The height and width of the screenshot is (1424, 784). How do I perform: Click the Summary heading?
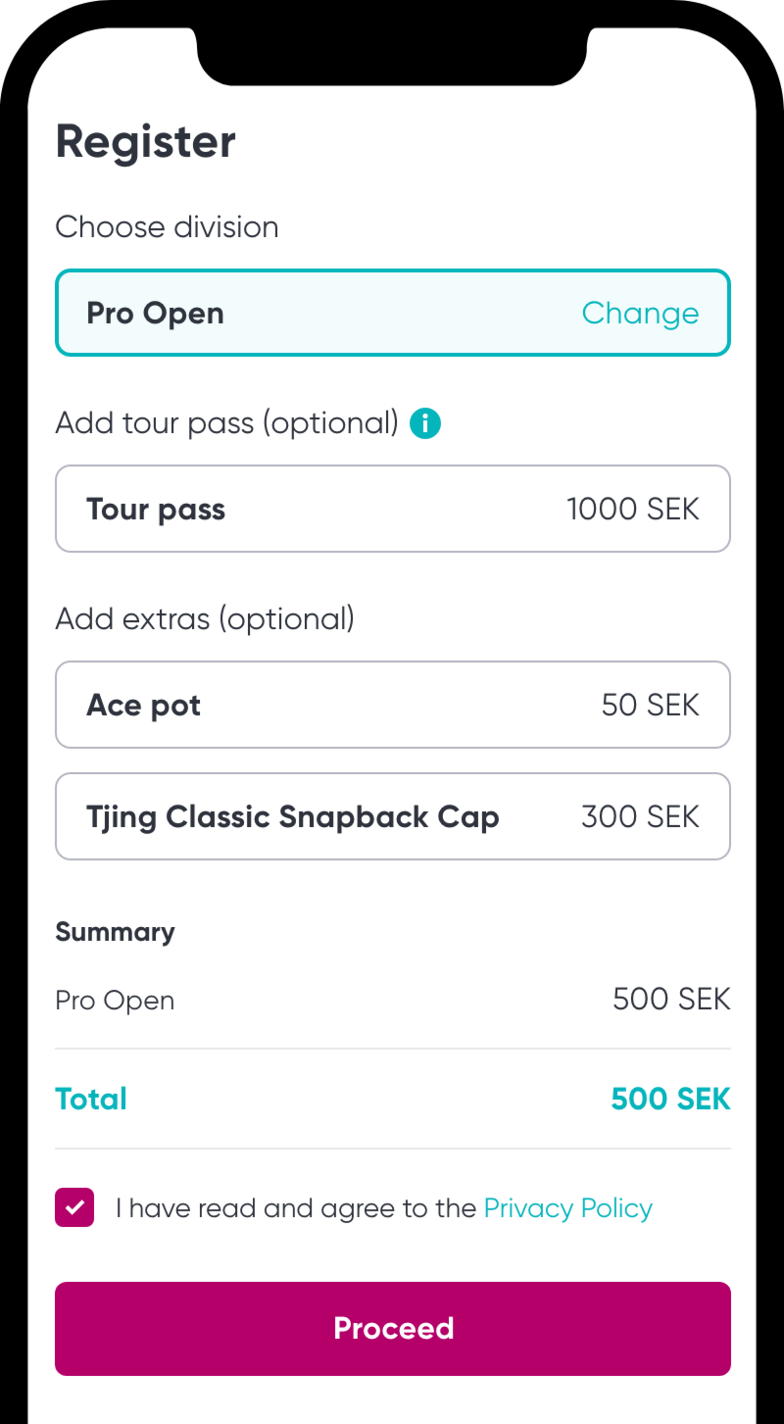[x=115, y=932]
